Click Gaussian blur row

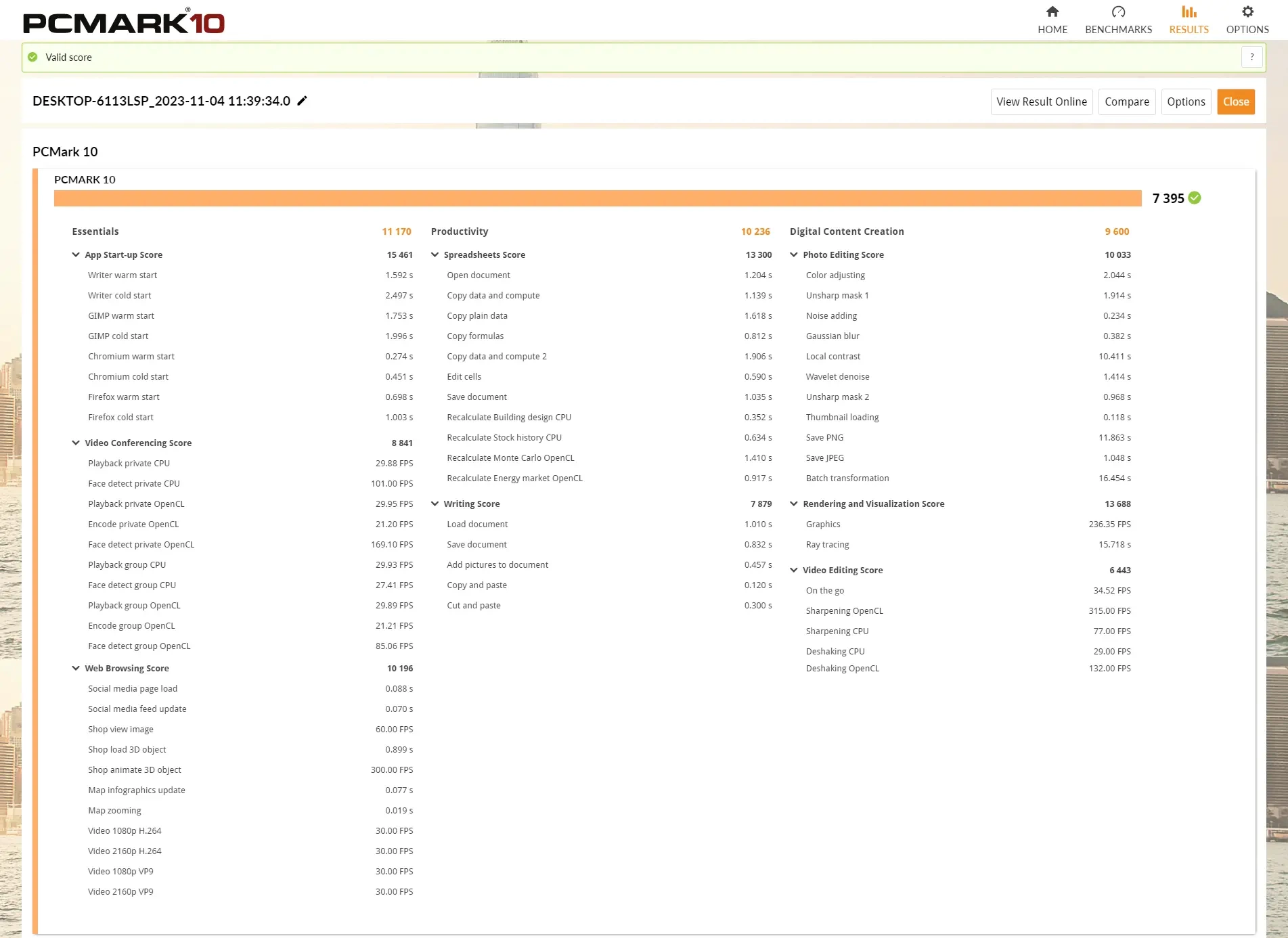[x=968, y=336]
